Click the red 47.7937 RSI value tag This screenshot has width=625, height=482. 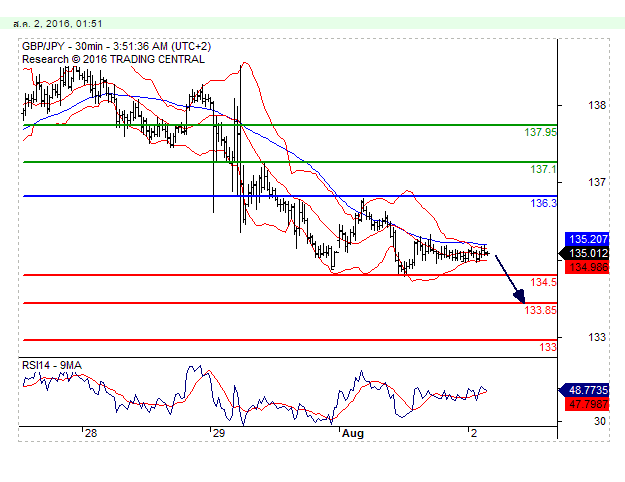click(x=588, y=403)
